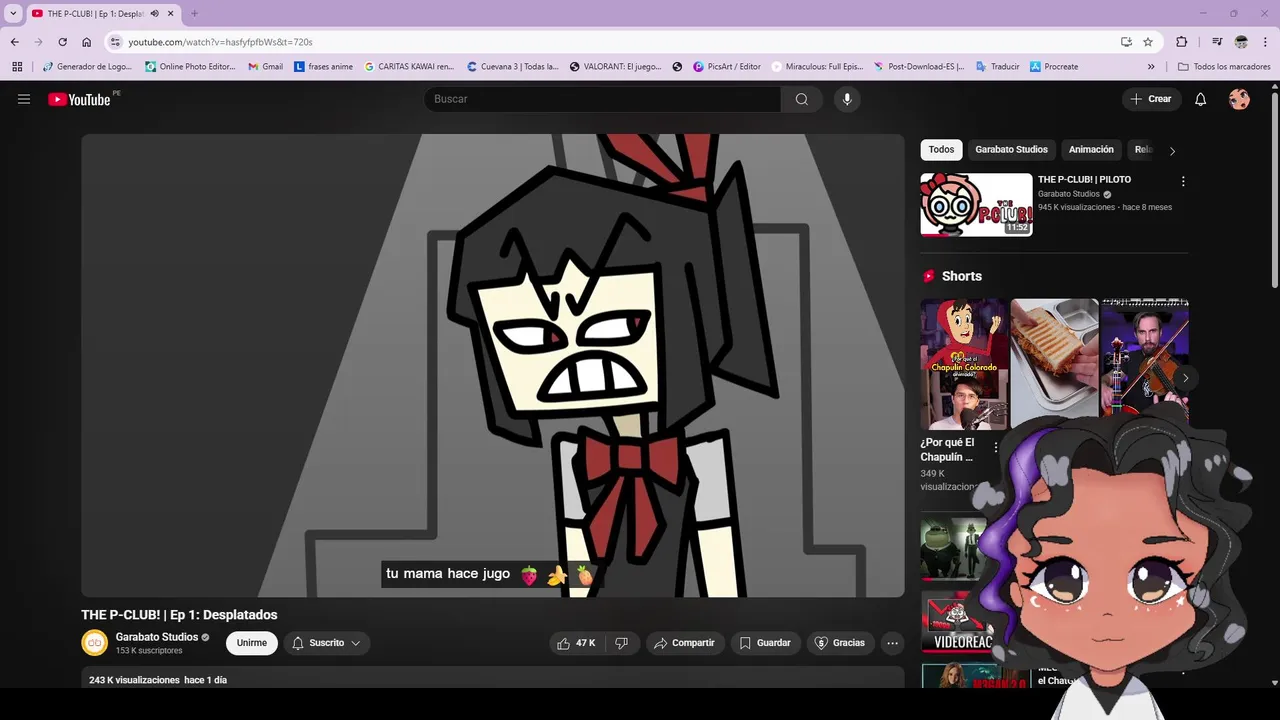Open the YouTube guide hamburger menu
Viewport: 1280px width, 720px height.
24,99
